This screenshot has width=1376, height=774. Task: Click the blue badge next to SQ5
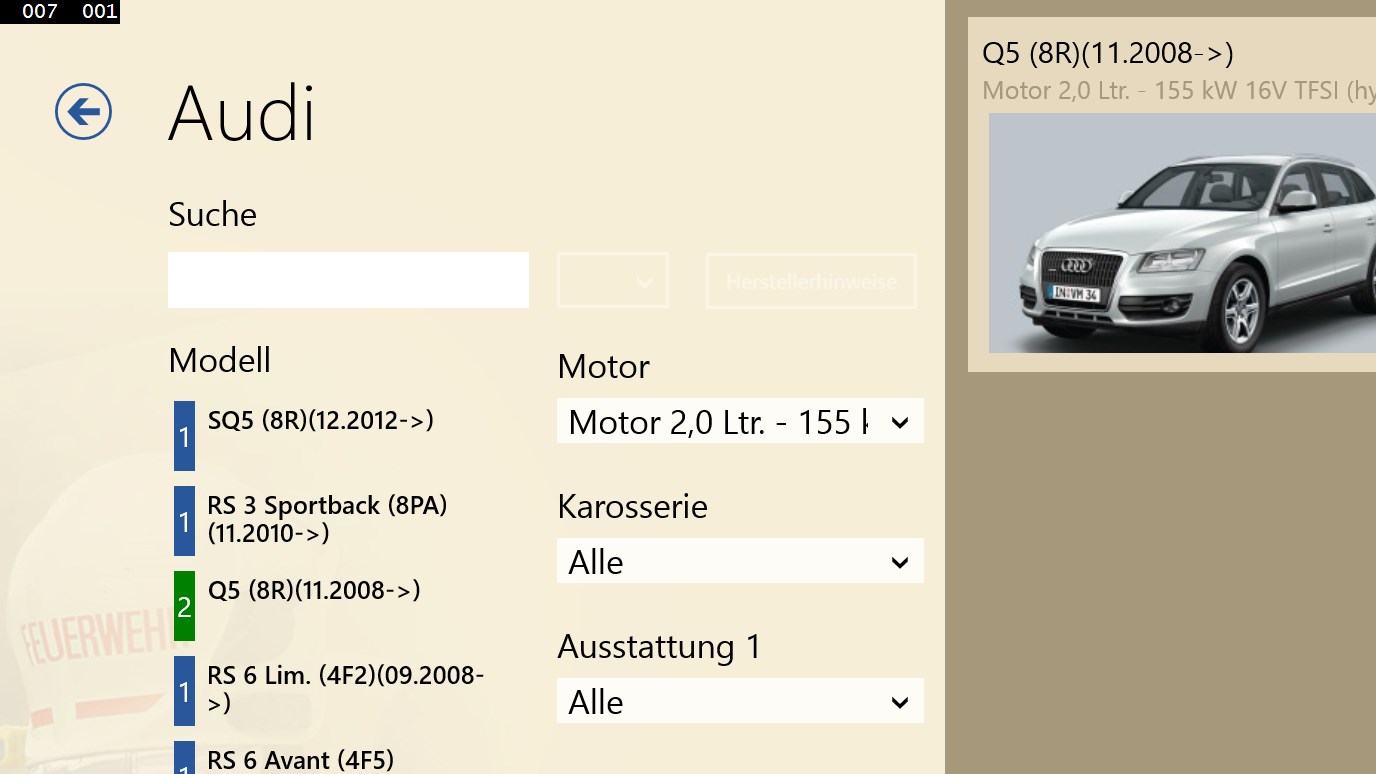click(x=184, y=436)
